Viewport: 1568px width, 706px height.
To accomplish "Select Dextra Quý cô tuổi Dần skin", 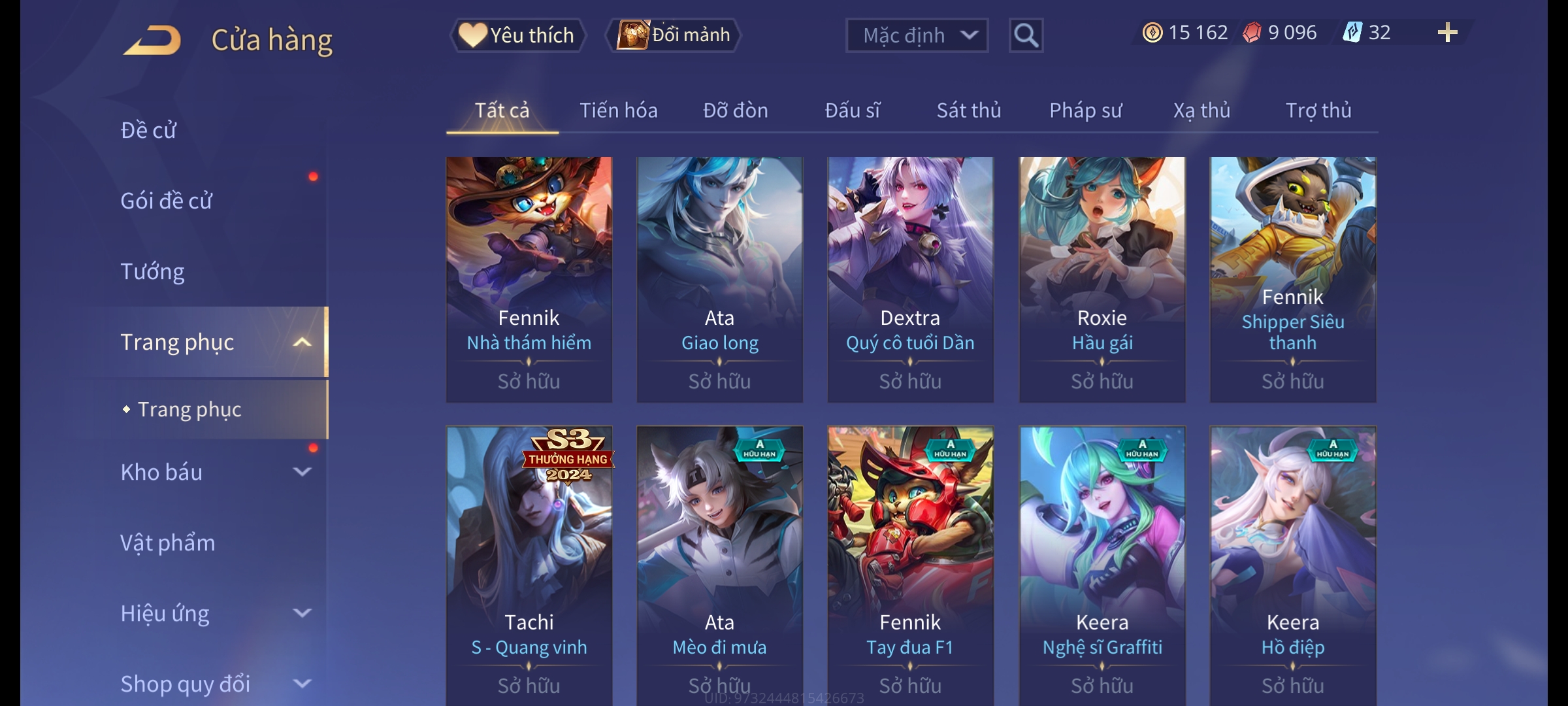I will click(910, 279).
